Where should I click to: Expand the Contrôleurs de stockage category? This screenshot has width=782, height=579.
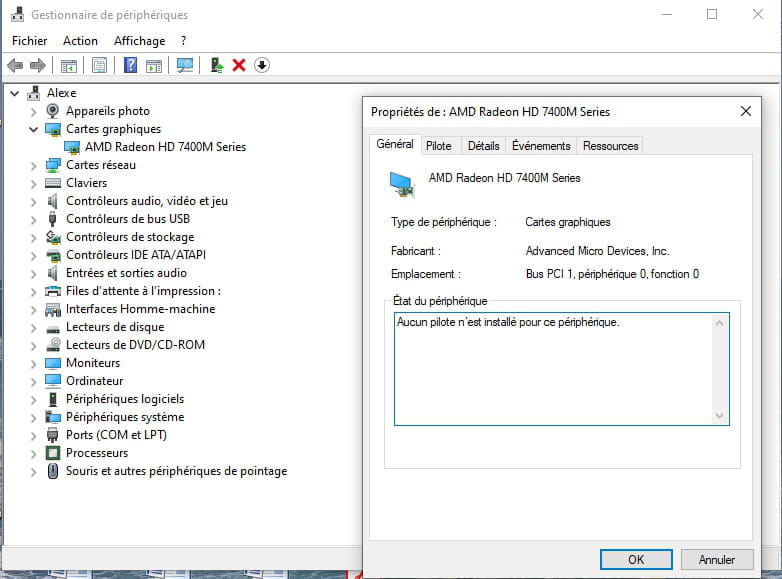pos(33,238)
